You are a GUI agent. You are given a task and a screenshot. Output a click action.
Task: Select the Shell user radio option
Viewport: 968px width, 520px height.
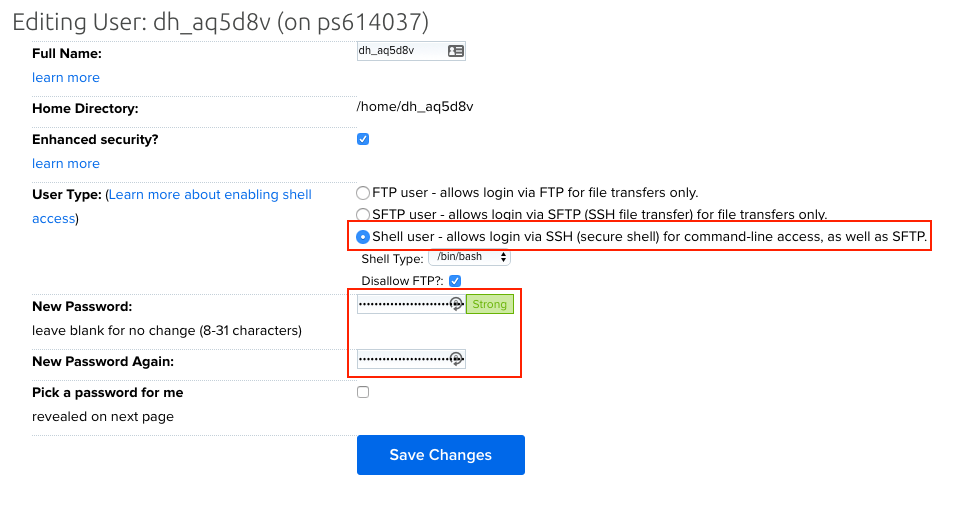click(363, 237)
